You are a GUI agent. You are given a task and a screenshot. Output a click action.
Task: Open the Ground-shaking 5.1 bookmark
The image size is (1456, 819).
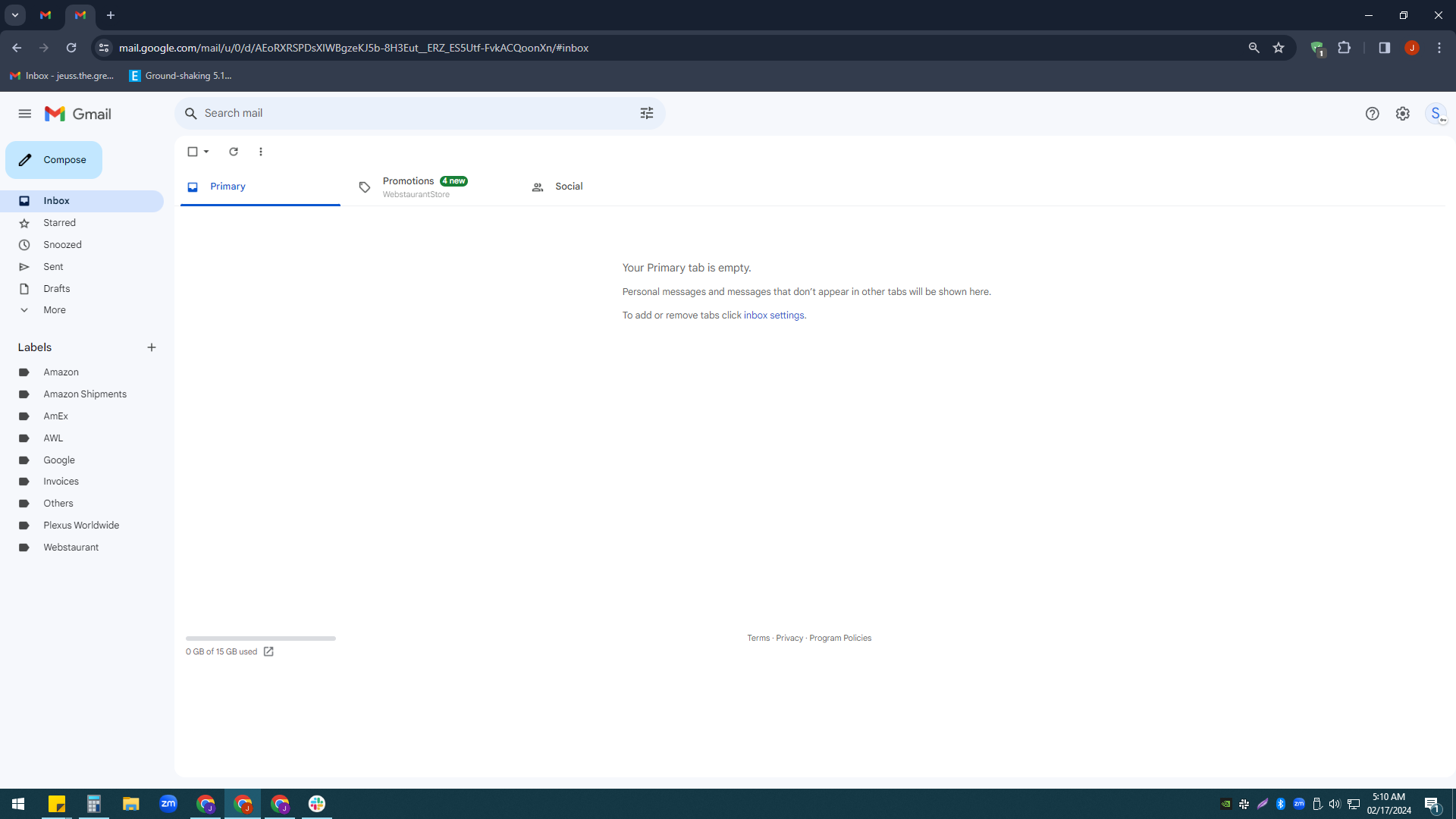point(180,76)
